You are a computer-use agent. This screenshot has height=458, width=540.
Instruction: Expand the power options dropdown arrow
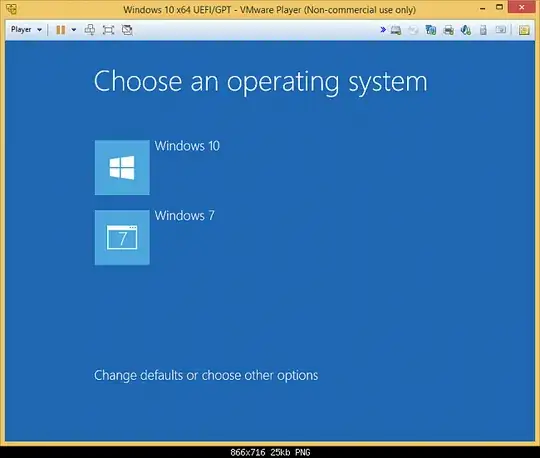[x=74, y=30]
